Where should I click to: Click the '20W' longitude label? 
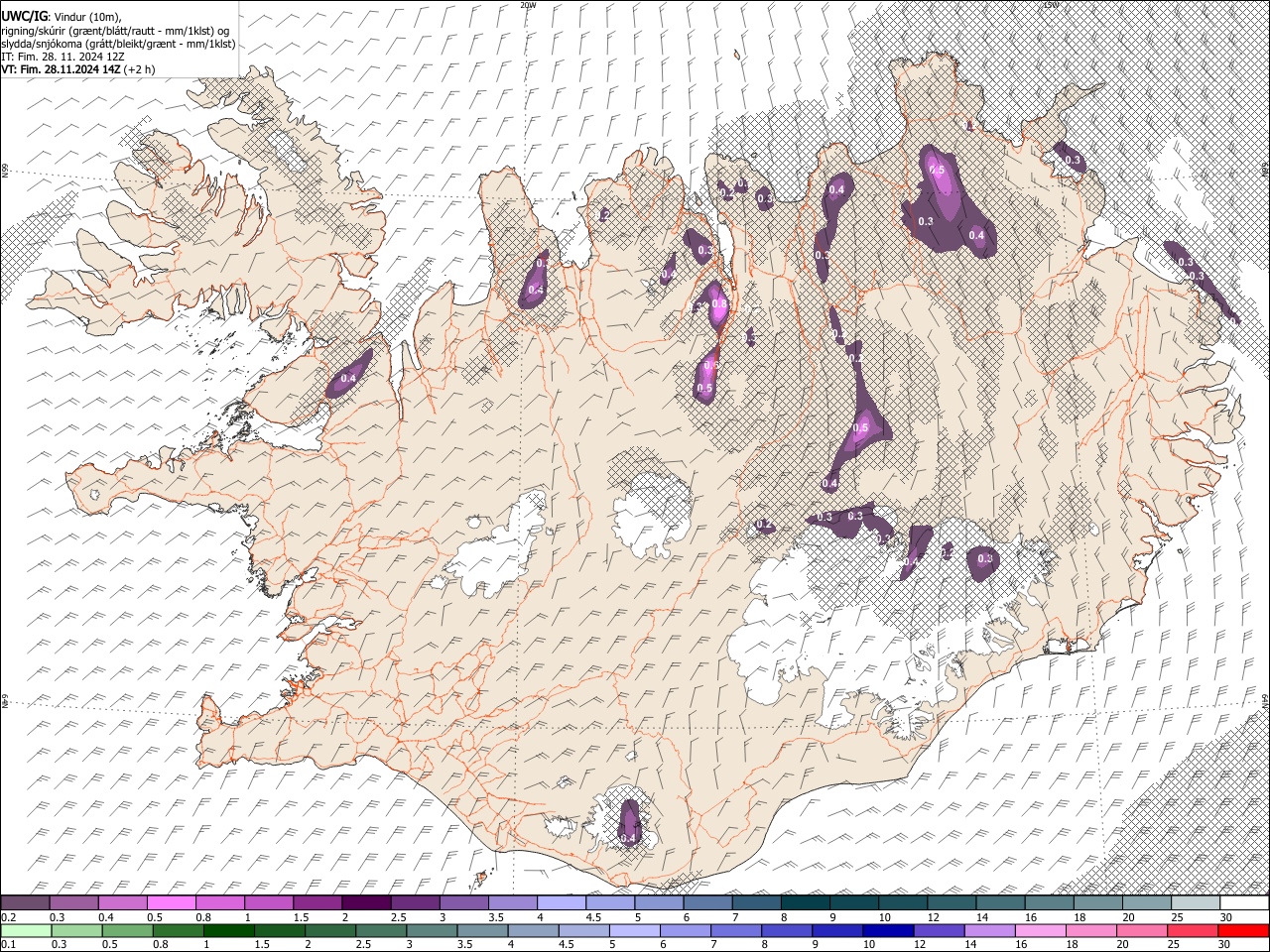[x=528, y=5]
